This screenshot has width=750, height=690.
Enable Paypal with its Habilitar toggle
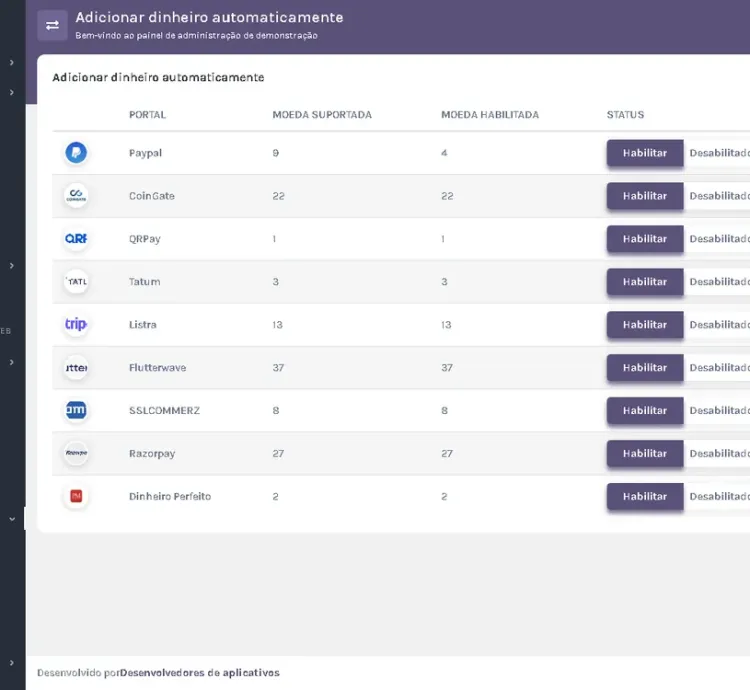[644, 153]
